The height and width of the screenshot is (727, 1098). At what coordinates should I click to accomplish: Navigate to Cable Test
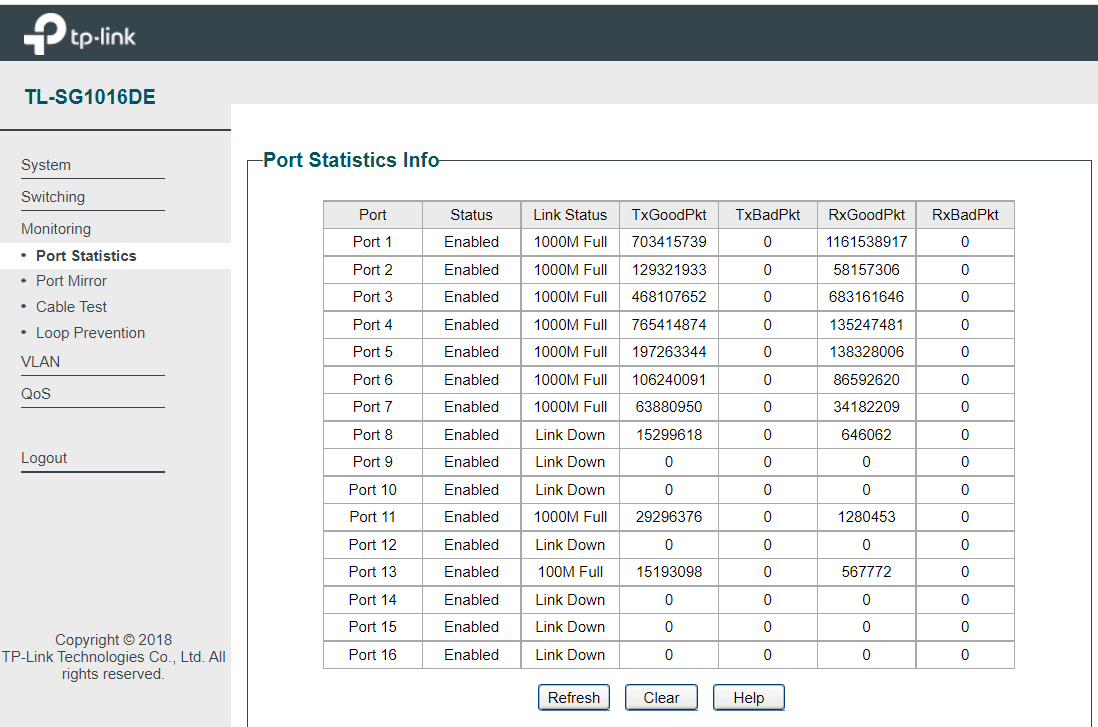[x=71, y=306]
